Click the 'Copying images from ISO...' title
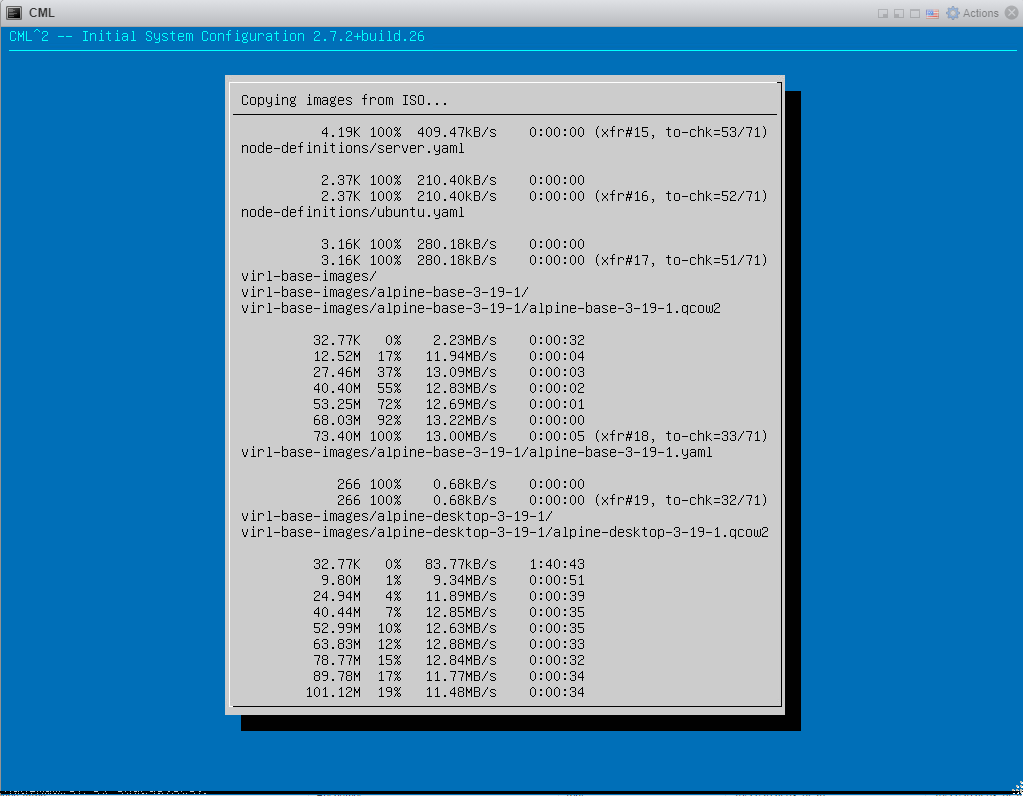Screen dimensions: 1023x796 344,100
